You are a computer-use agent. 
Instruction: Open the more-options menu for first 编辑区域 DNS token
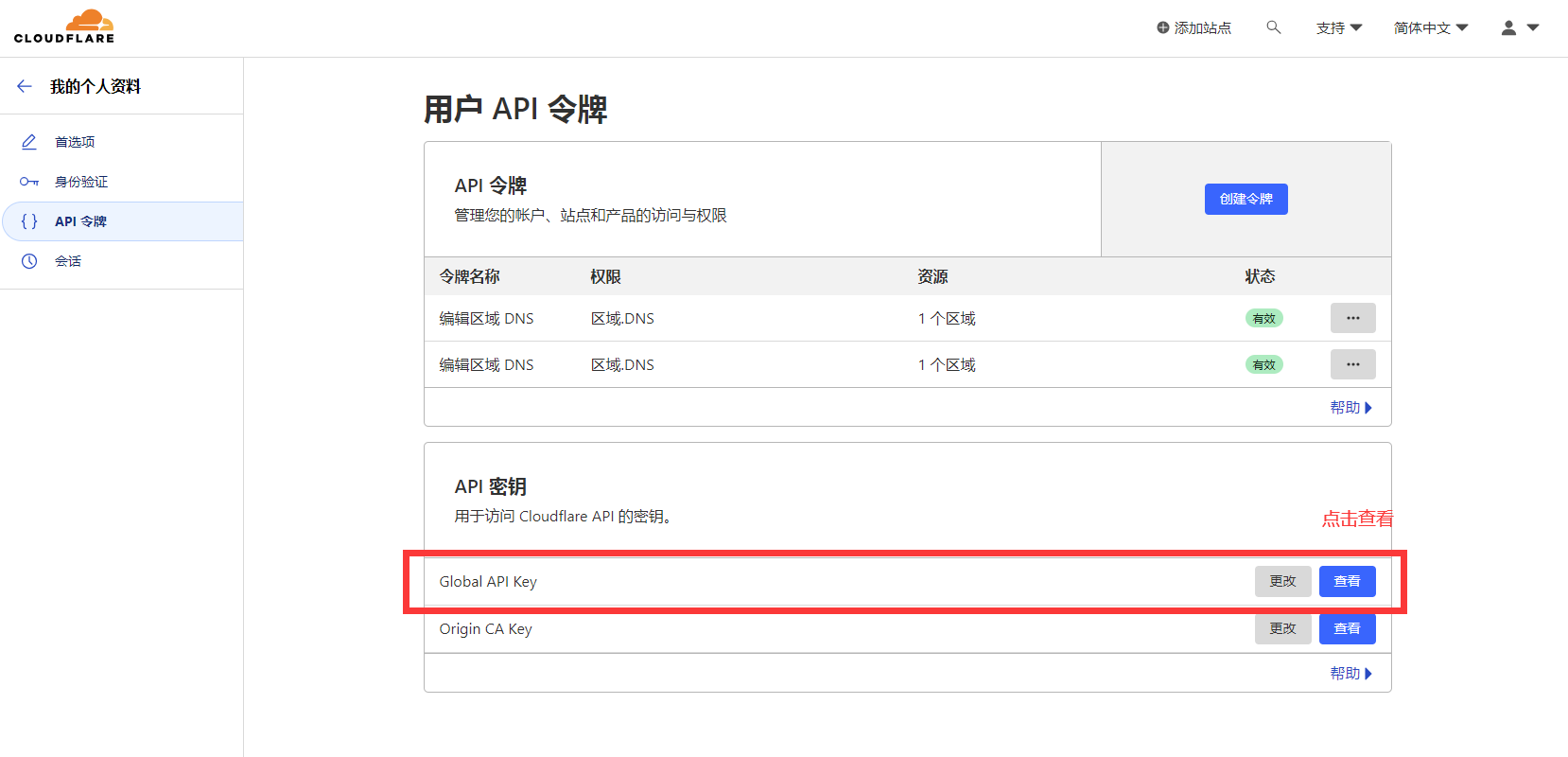pos(1352,318)
